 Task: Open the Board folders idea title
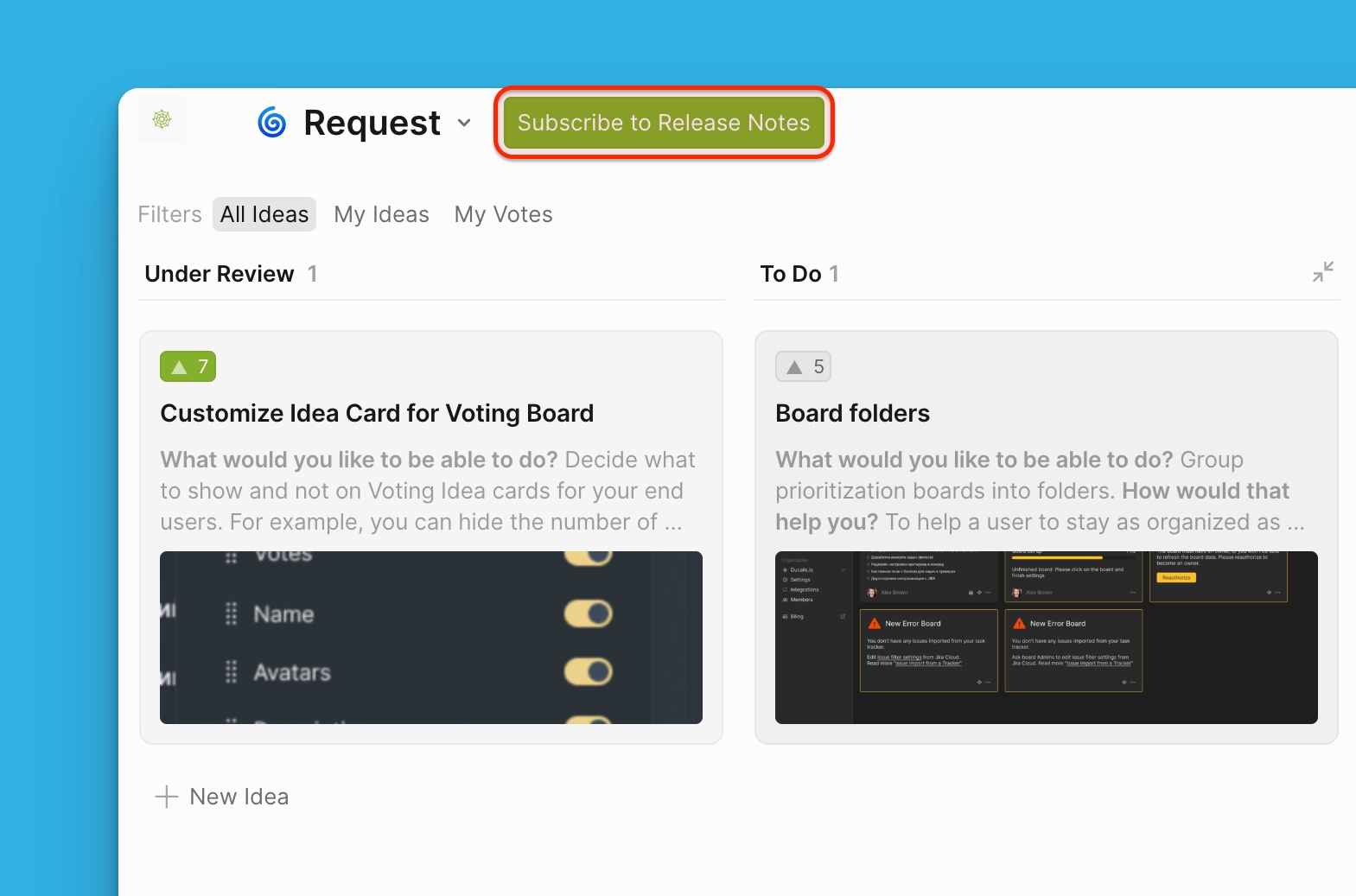coord(852,413)
